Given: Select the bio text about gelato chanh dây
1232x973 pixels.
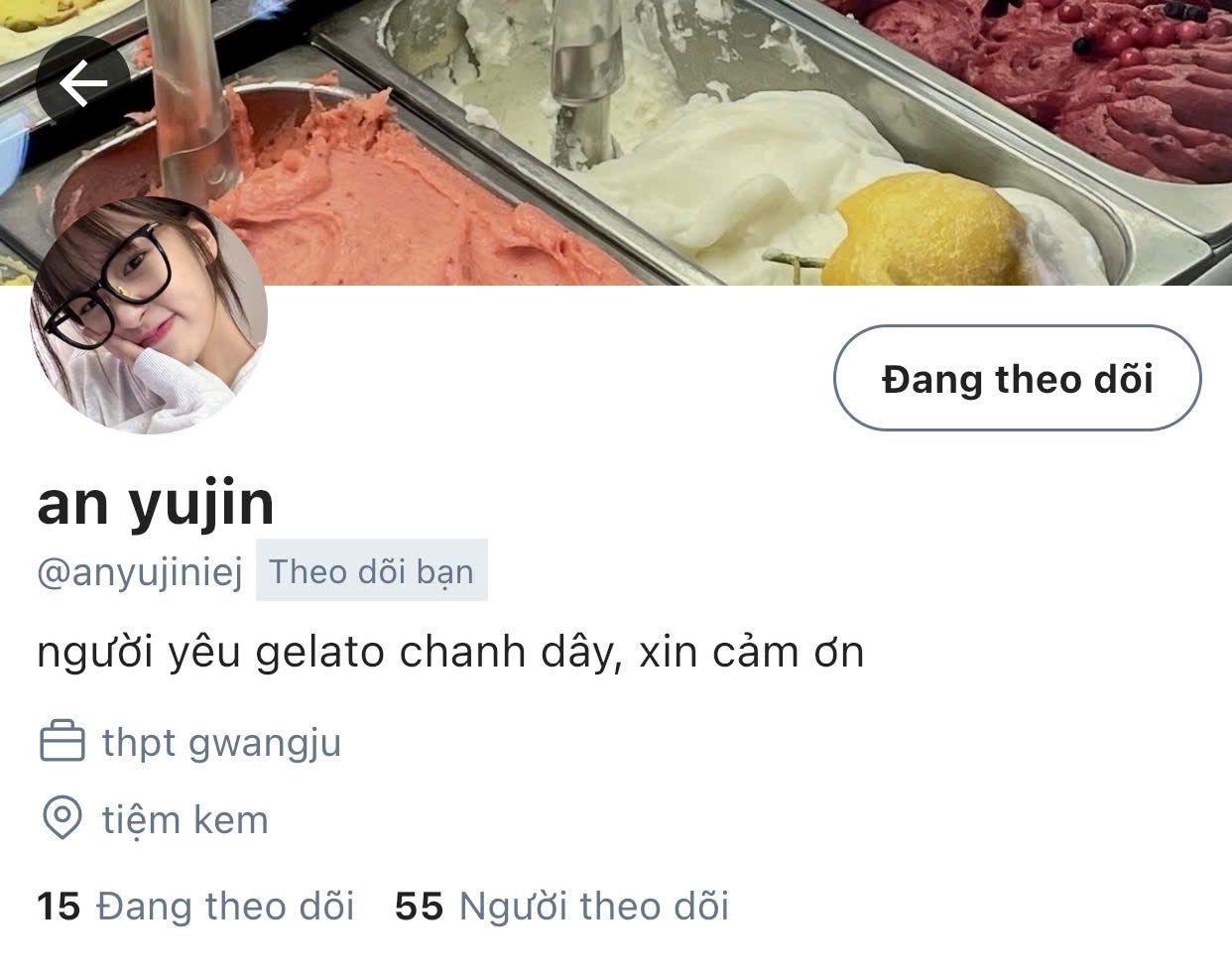Looking at the screenshot, I should 450,653.
